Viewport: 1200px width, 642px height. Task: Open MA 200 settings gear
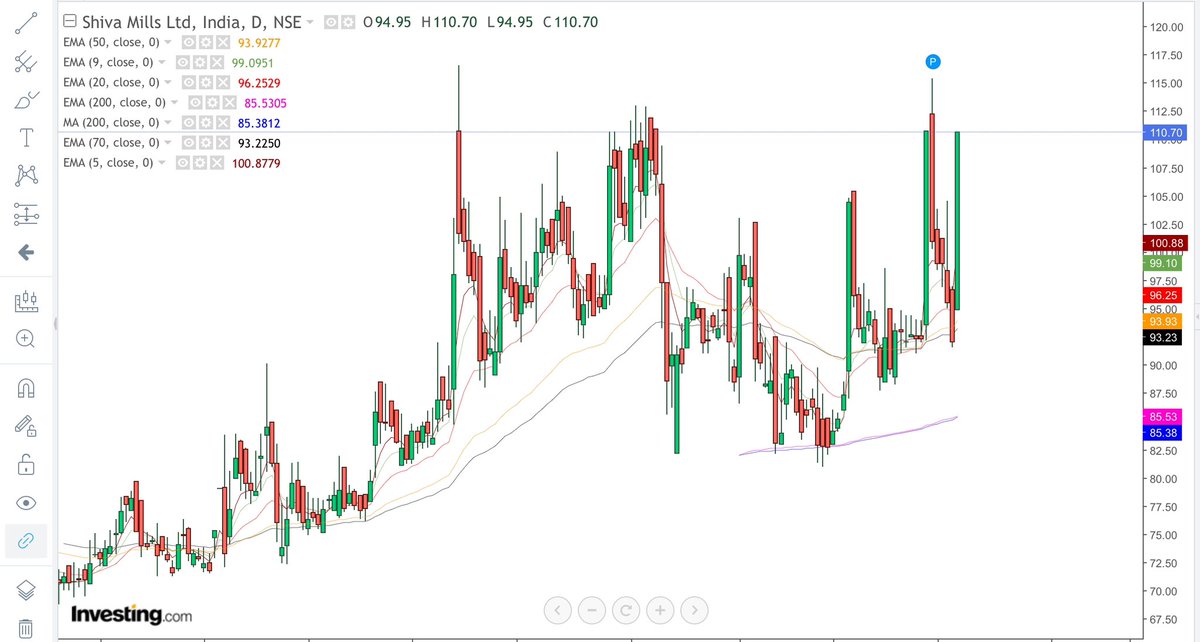pos(206,122)
